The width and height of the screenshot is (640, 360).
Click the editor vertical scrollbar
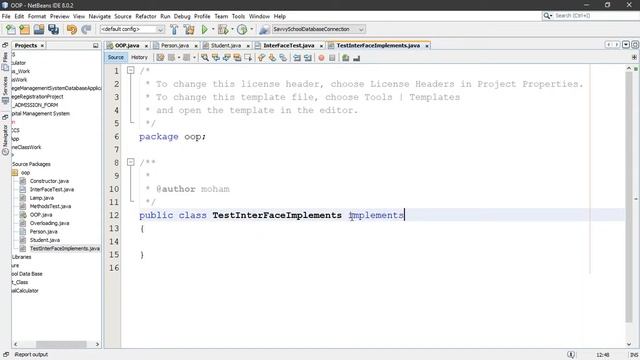tap(629, 198)
